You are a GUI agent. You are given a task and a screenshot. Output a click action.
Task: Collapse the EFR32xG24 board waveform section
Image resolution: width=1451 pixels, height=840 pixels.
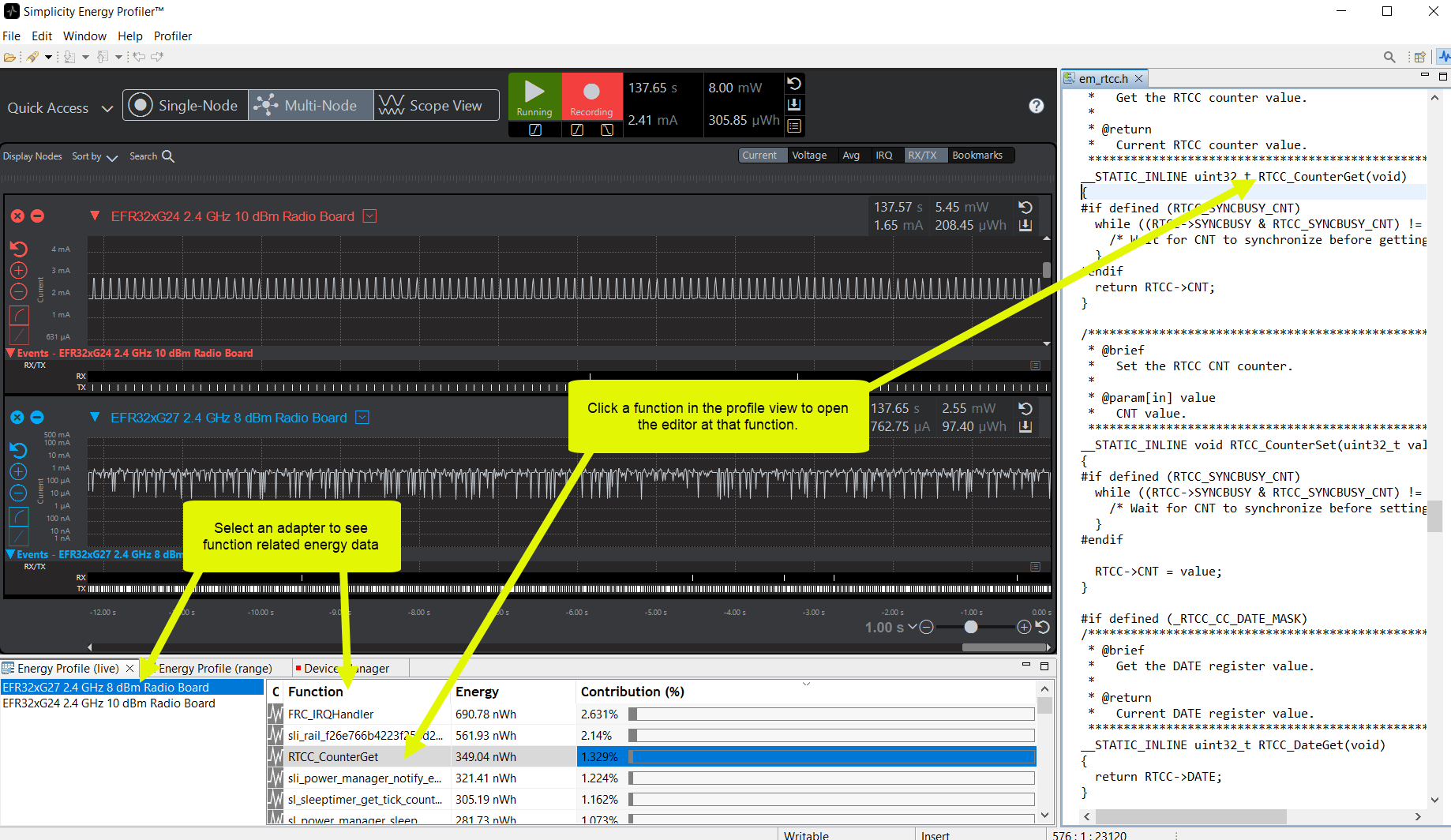click(95, 216)
